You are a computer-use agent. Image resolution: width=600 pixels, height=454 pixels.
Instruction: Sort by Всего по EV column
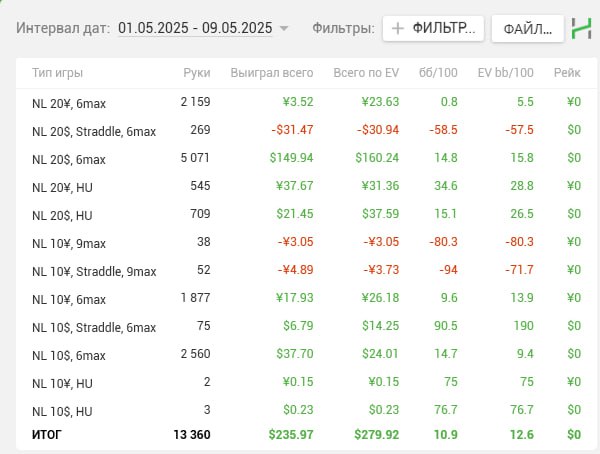tap(366, 73)
